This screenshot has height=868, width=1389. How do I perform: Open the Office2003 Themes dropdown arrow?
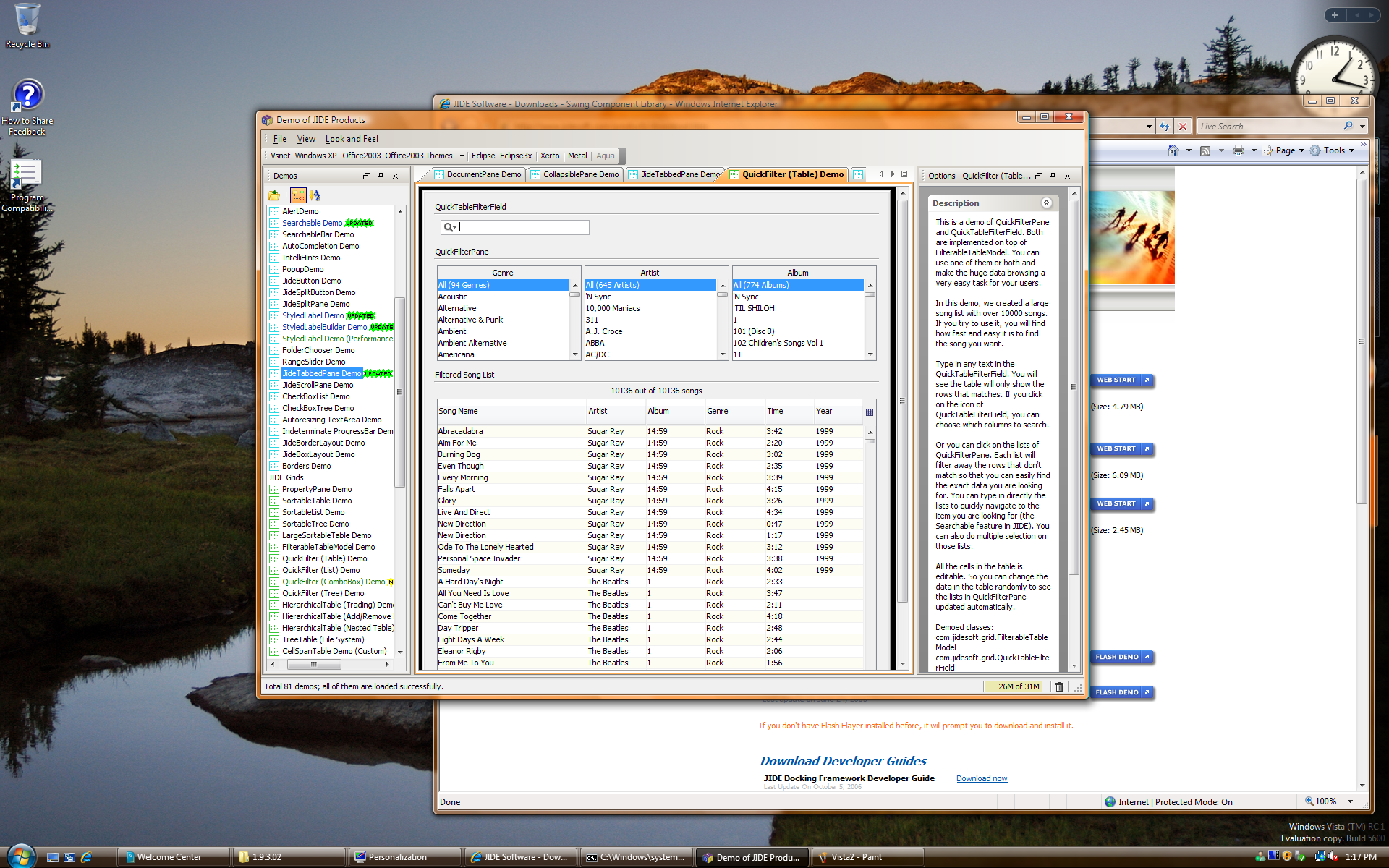coord(462,156)
